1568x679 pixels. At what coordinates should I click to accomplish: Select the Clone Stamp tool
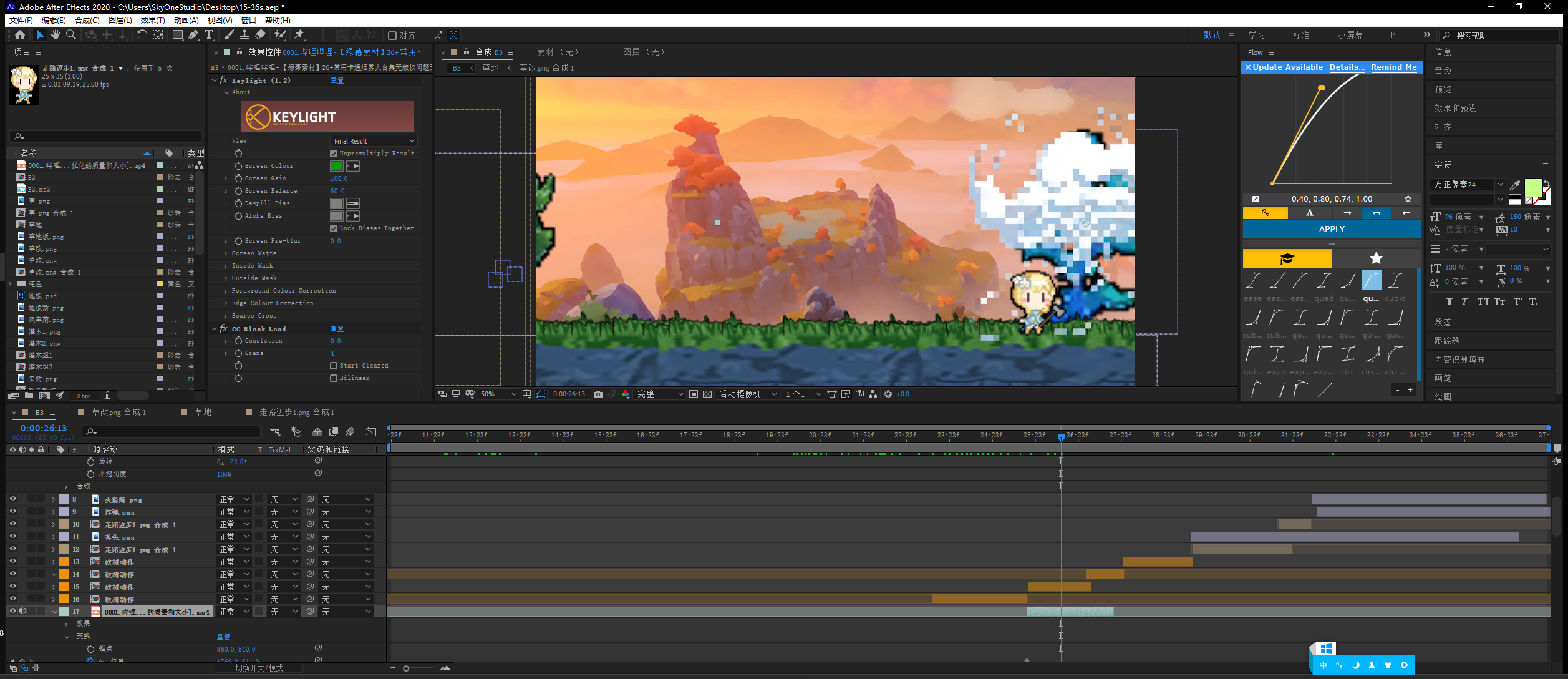(x=244, y=35)
